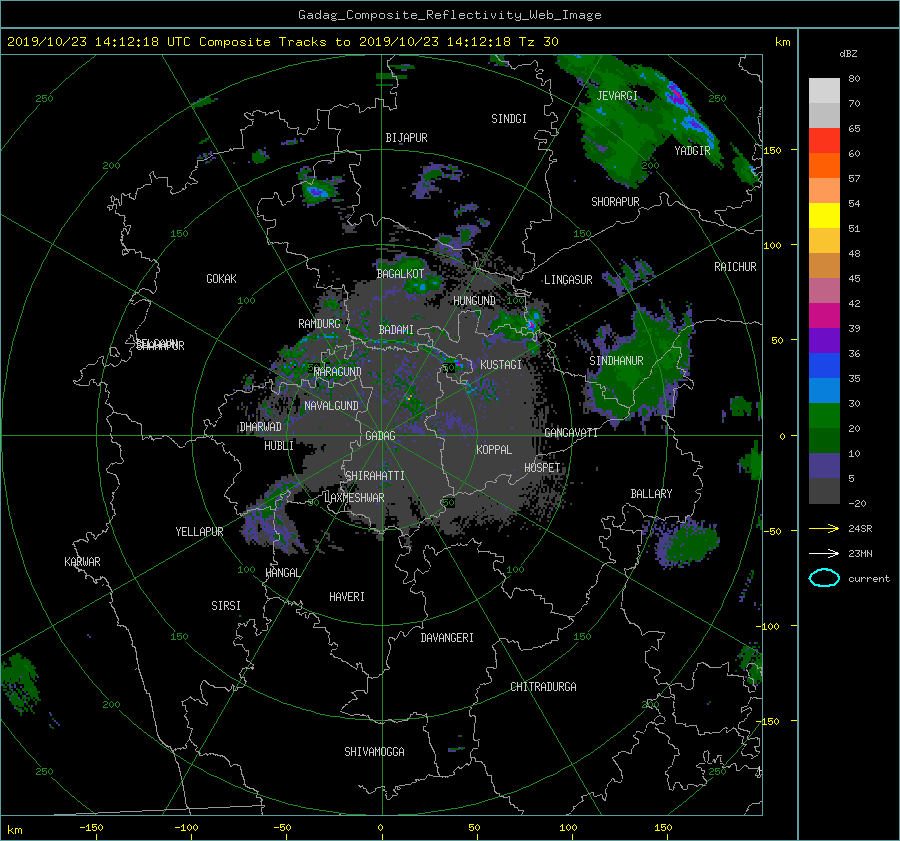Viewport: 900px width, 841px height.
Task: Click the HOSPET label
Action: (542, 468)
